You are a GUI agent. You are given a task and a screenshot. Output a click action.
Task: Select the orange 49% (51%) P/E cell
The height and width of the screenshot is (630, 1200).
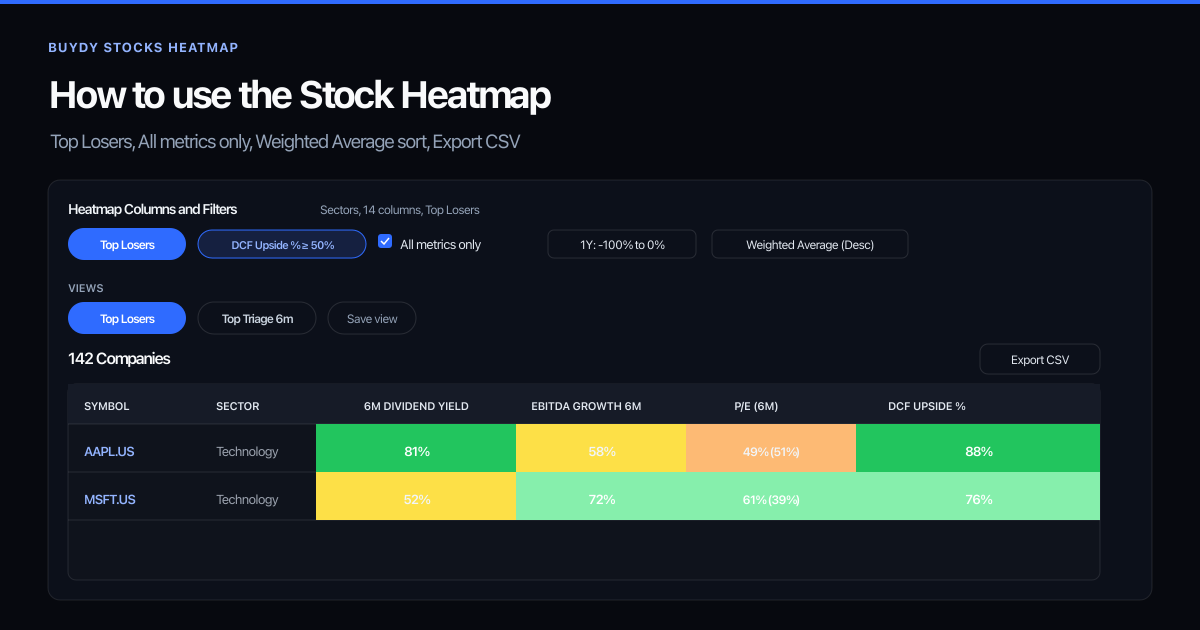click(x=771, y=448)
